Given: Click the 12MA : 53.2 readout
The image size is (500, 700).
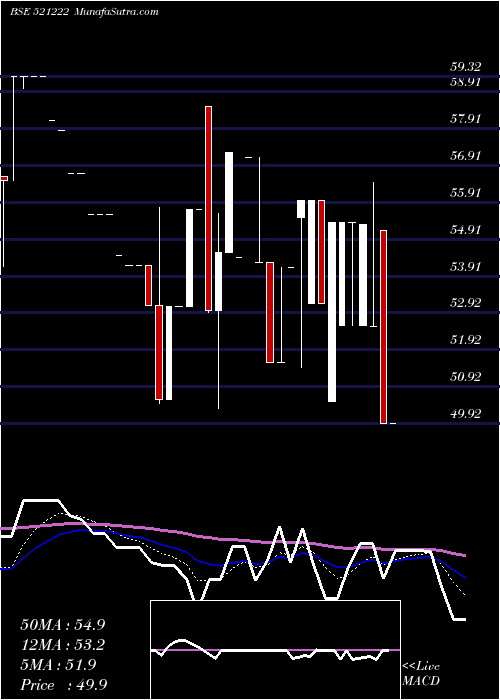Looking at the screenshot, I should tap(63, 645).
